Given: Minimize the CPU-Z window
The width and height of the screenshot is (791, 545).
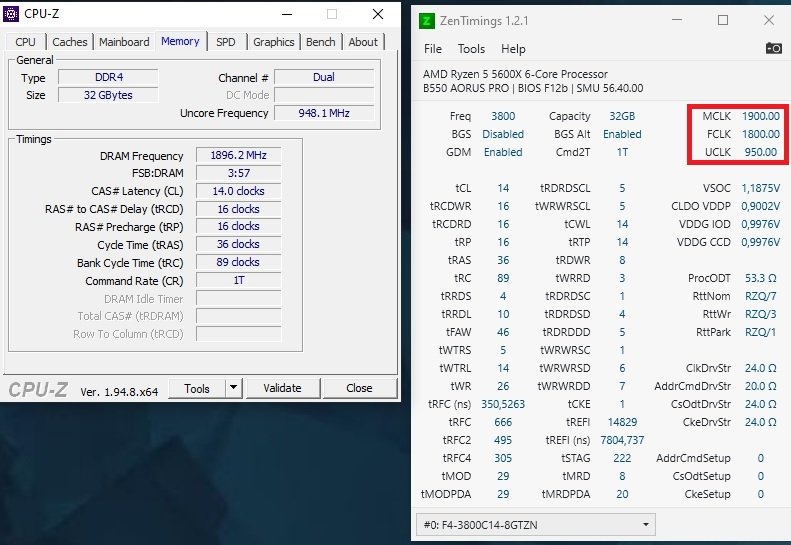Looking at the screenshot, I should [287, 14].
